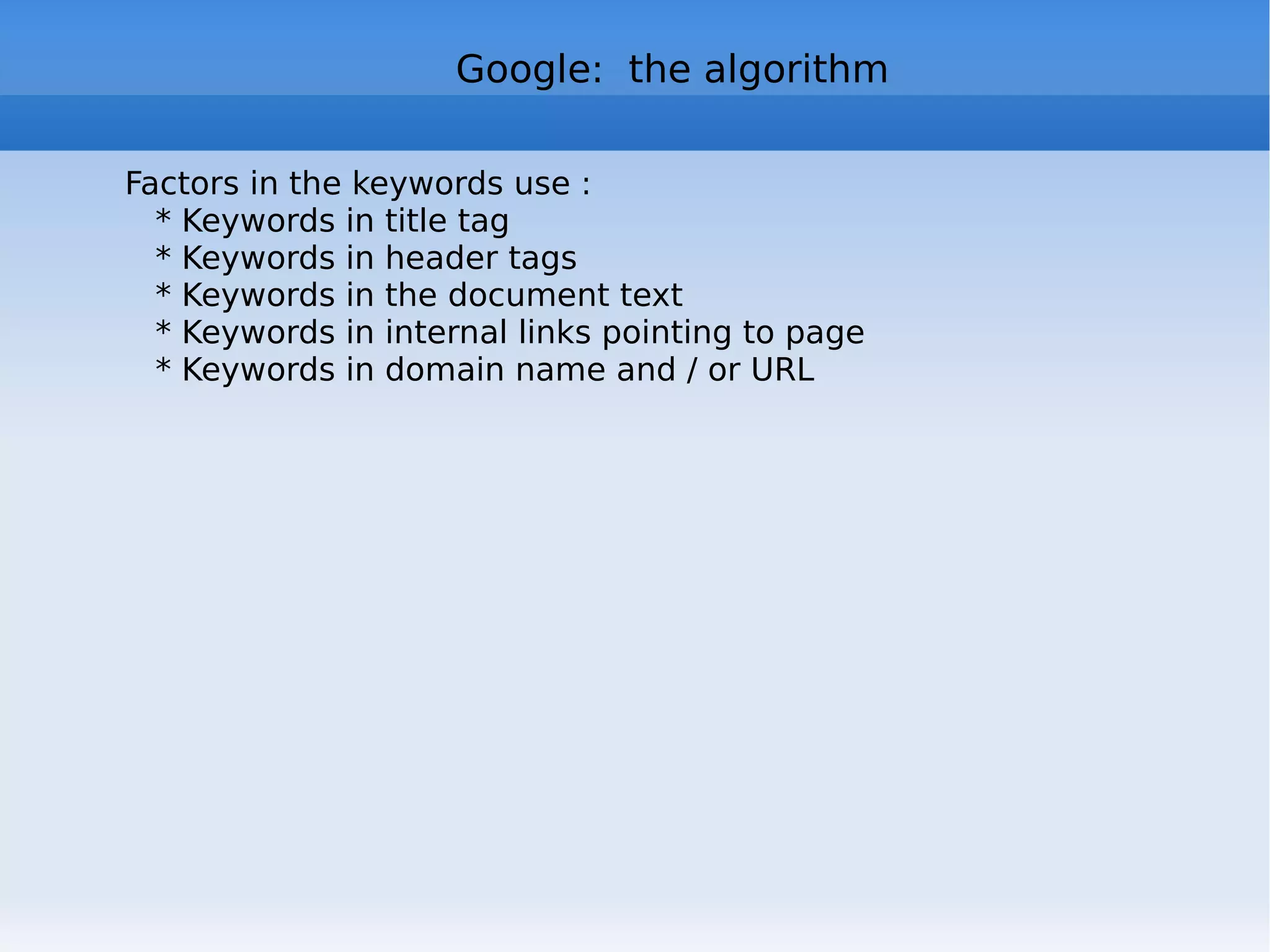Select the 'Factors in the keywords use :' line
Screen dimensions: 1270x952
(358, 184)
